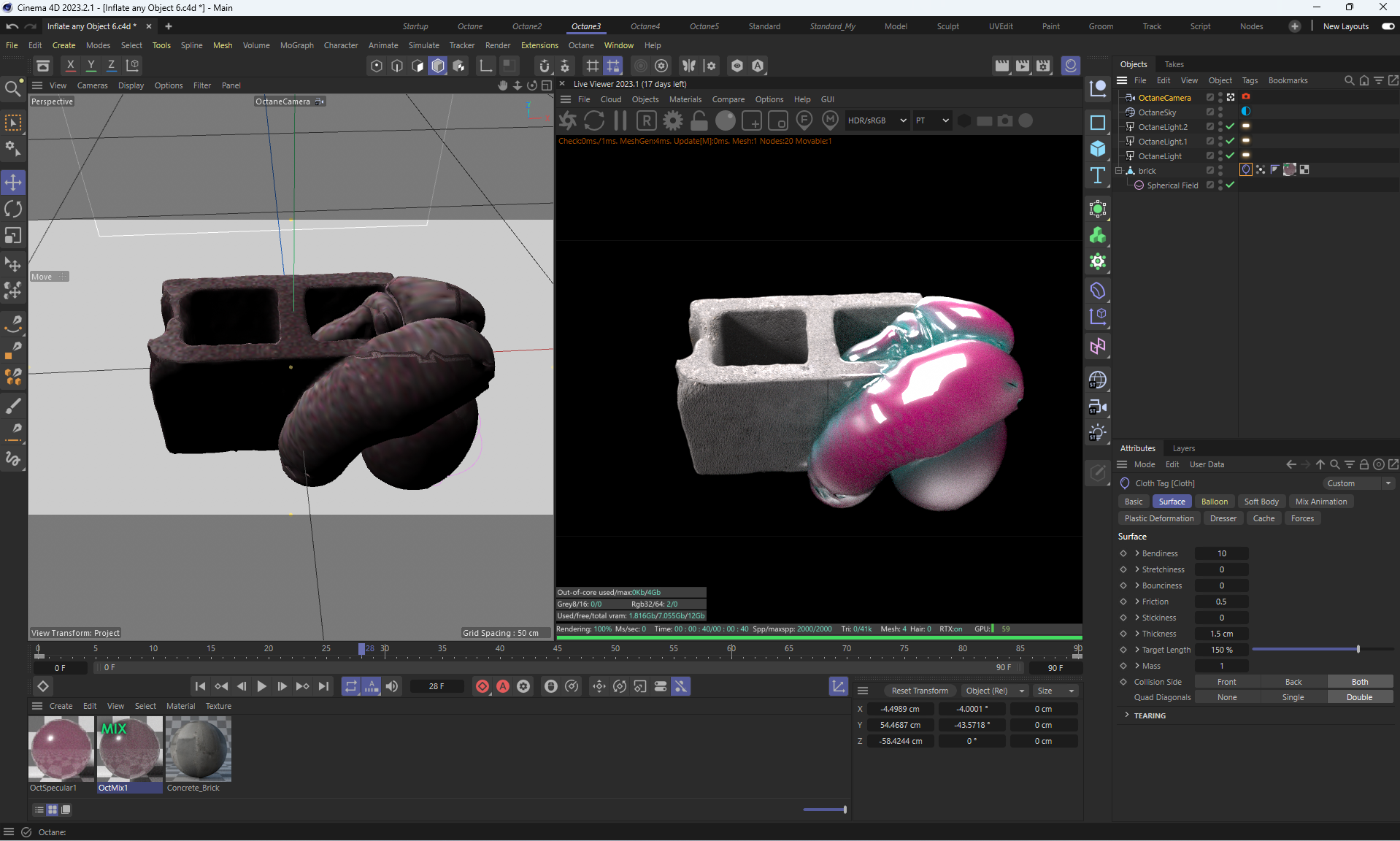Click the Plastic Deformation button

point(1159,518)
